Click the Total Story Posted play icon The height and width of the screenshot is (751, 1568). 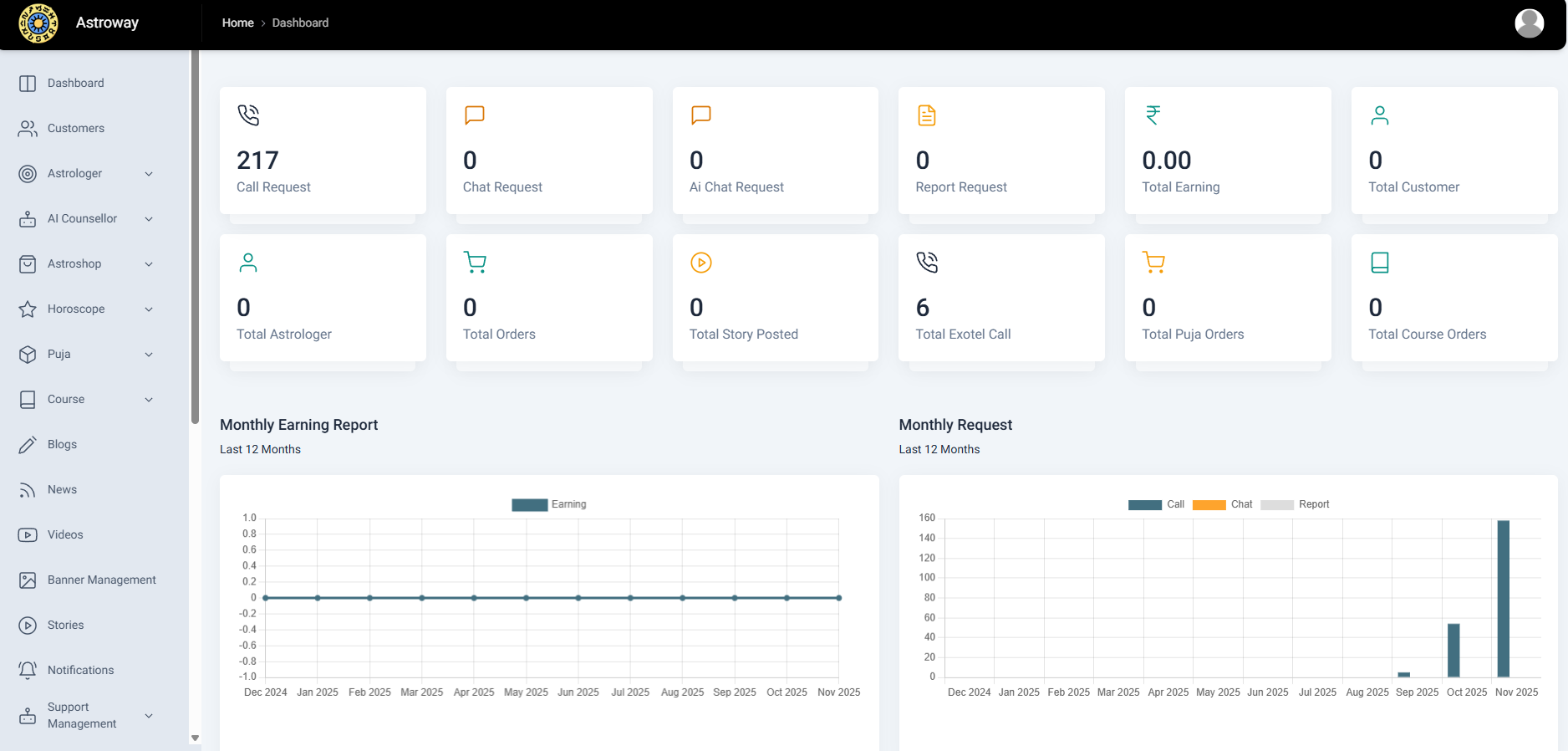(700, 263)
